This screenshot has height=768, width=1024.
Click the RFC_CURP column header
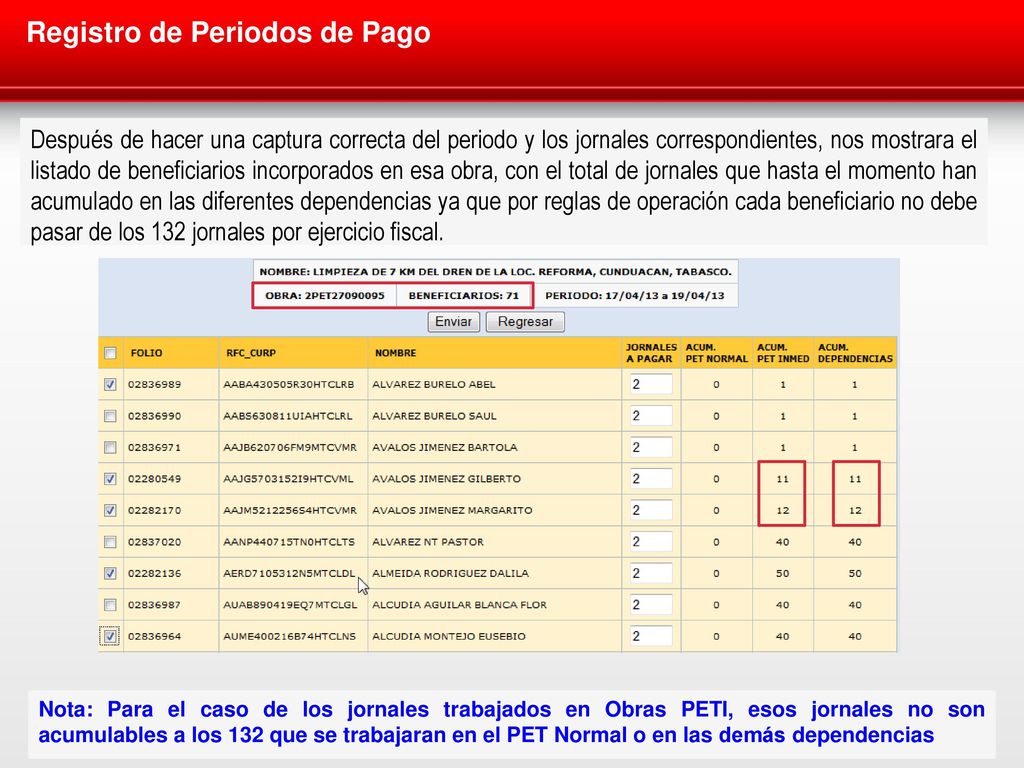pyautogui.click(x=251, y=353)
